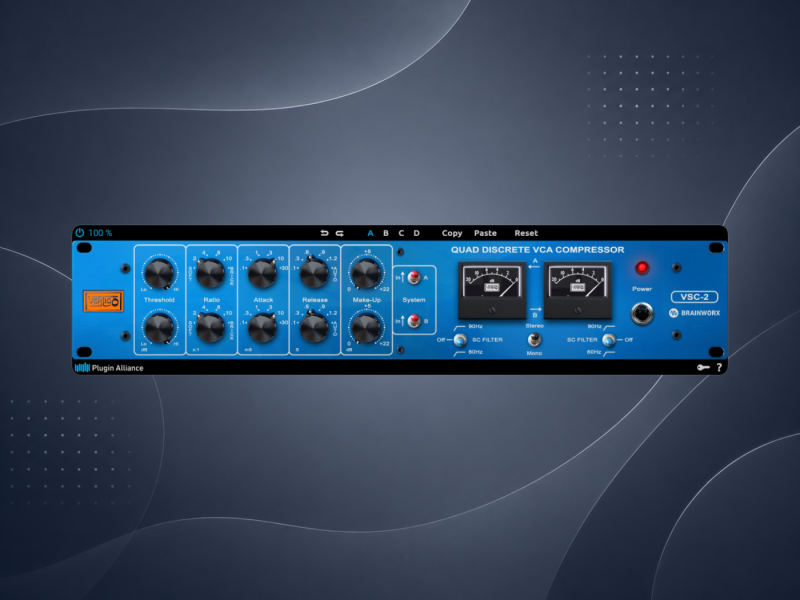
Task: Click the channel B VU meter
Action: click(578, 290)
